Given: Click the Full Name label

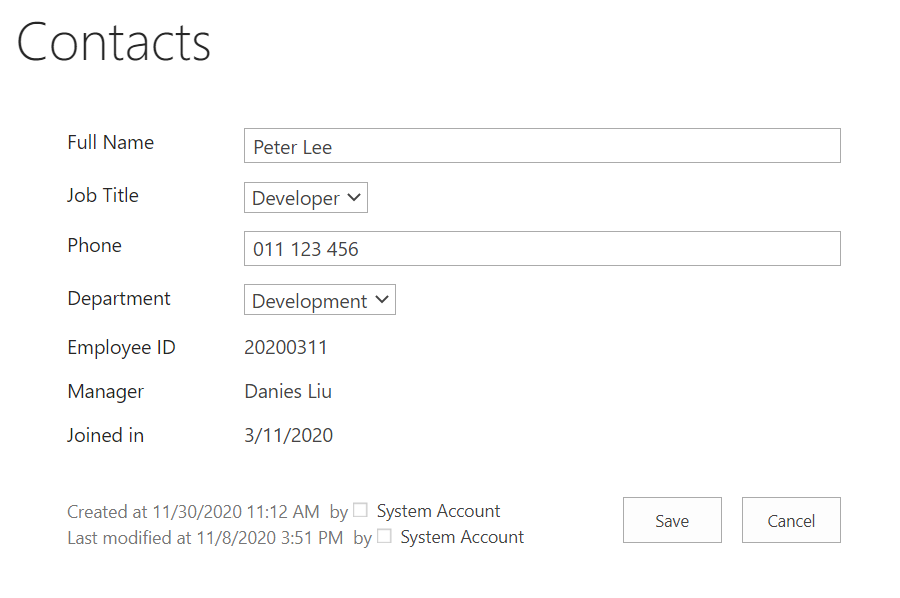Looking at the screenshot, I should 111,142.
